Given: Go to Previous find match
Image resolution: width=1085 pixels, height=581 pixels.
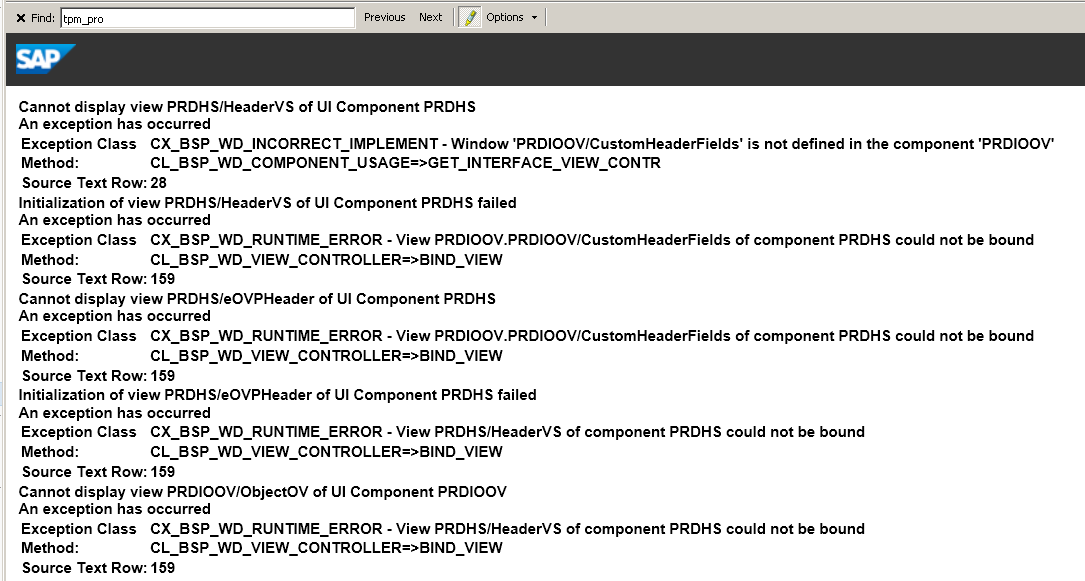Looking at the screenshot, I should [385, 17].
